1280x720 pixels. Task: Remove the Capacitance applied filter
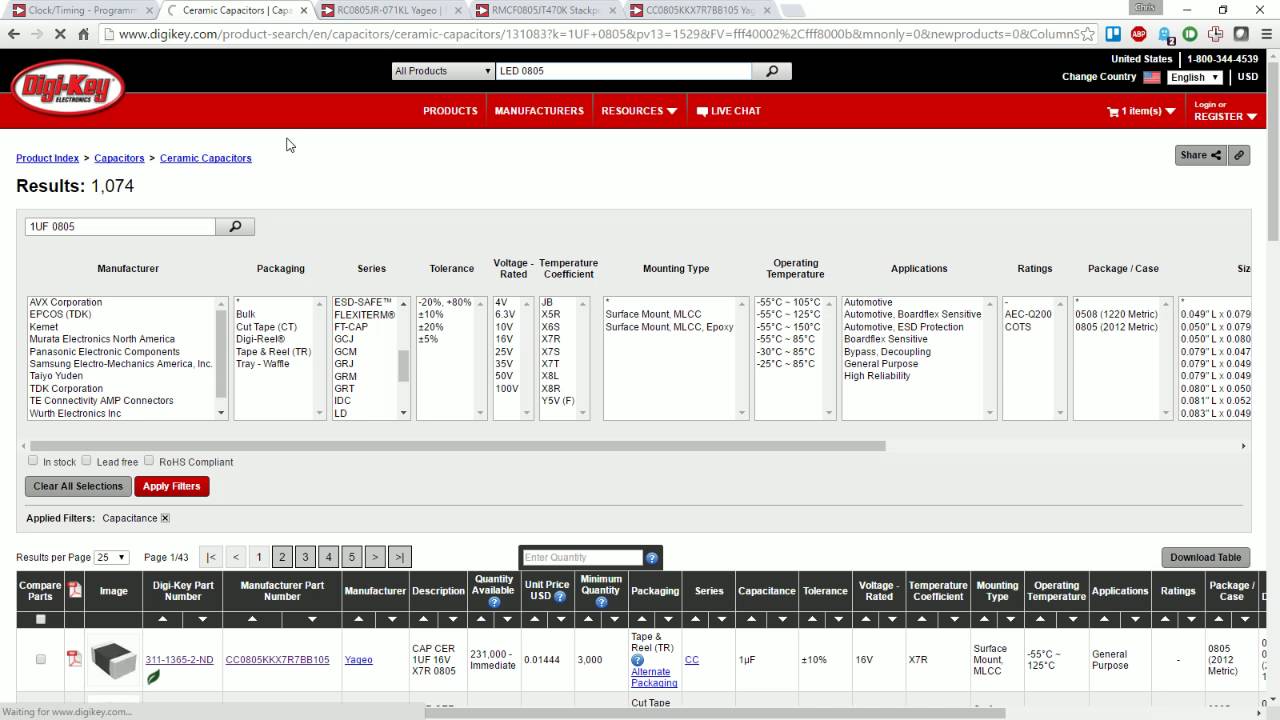coord(165,518)
